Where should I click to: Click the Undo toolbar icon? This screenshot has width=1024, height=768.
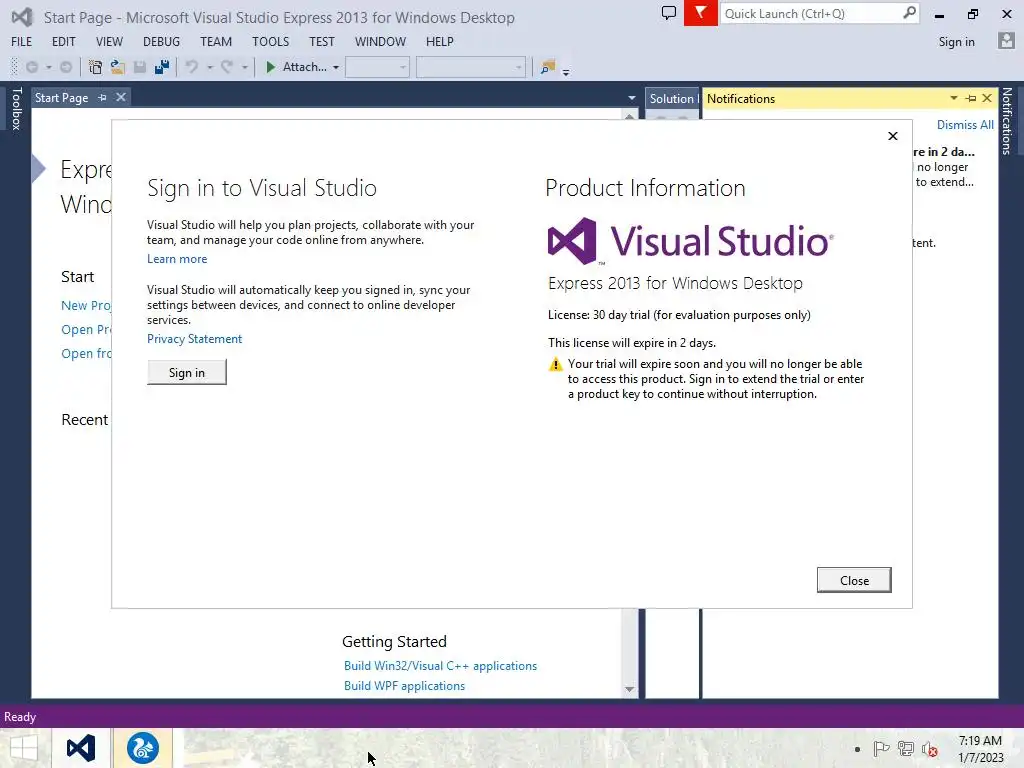(192, 67)
